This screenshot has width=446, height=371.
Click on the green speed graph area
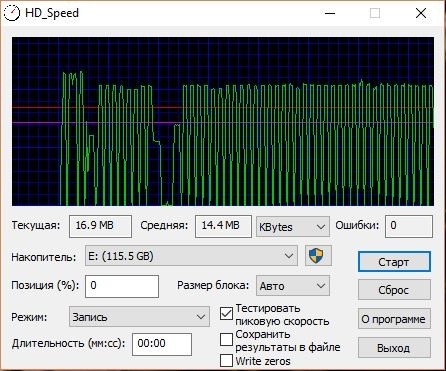pos(223,121)
